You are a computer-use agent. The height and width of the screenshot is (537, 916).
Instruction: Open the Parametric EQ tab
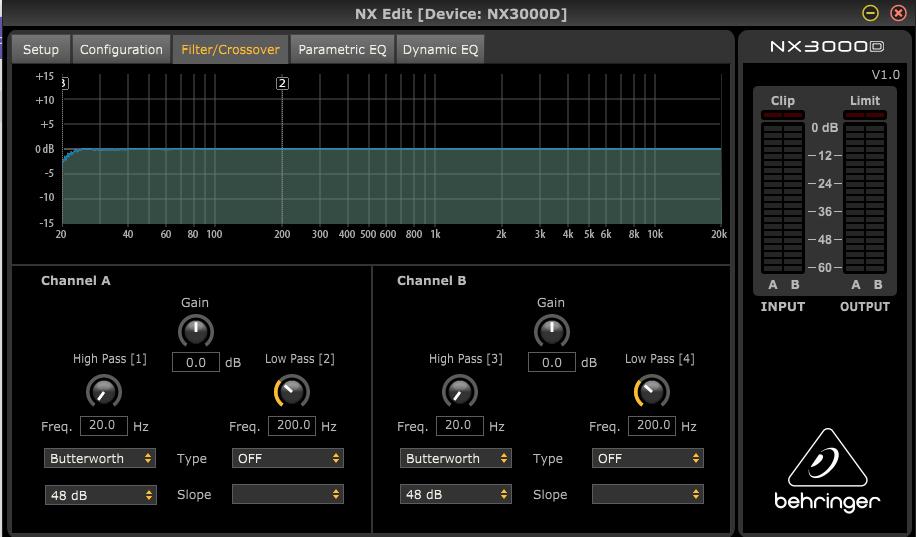(x=342, y=49)
